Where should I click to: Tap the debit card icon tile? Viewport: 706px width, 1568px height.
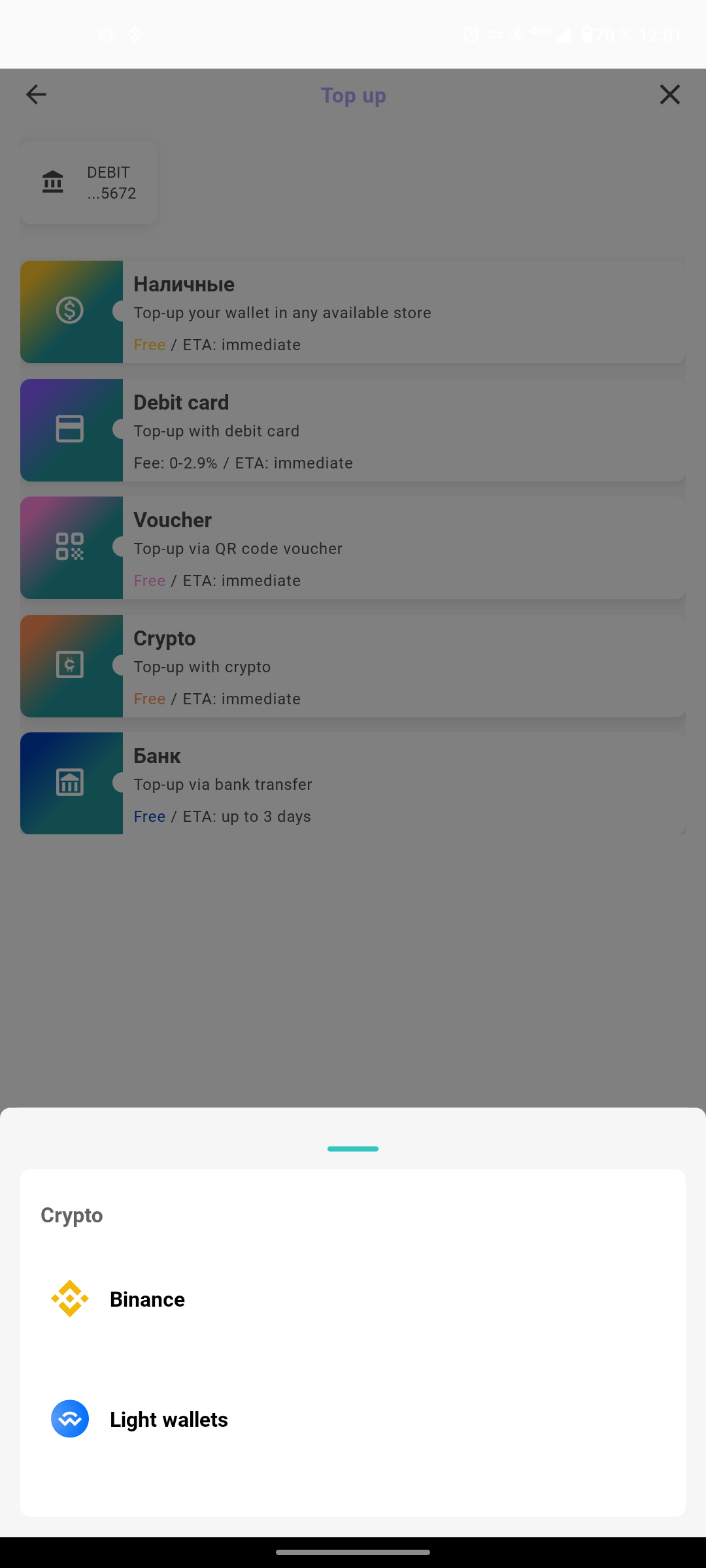point(71,430)
